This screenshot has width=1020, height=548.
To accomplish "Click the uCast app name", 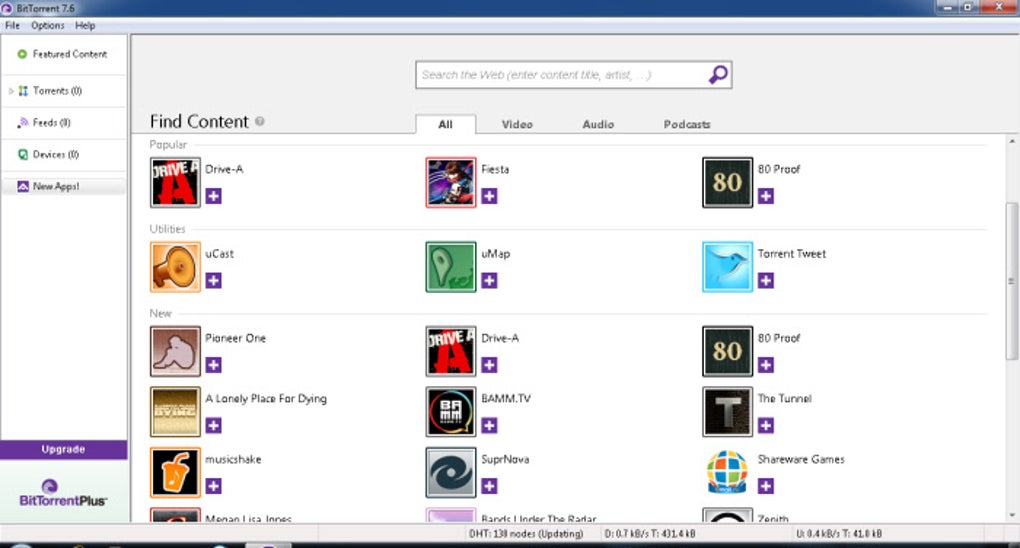I will [219, 254].
